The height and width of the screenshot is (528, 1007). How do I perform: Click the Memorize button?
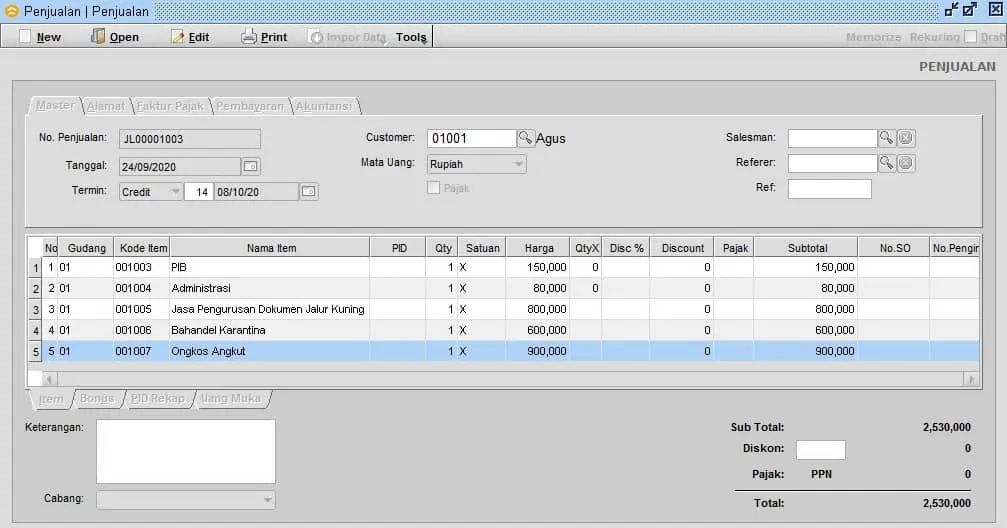(873, 37)
